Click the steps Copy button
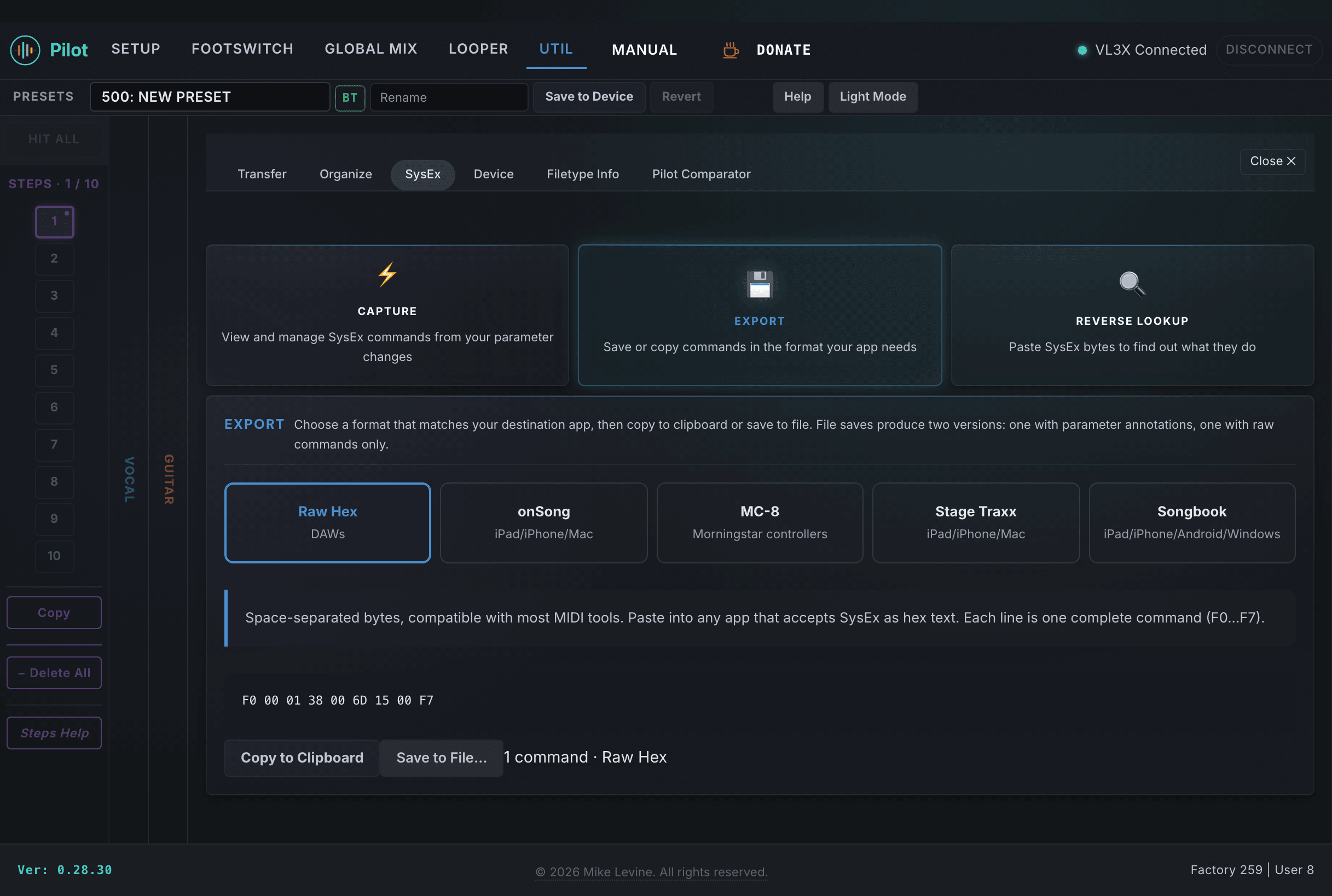1332x896 pixels. (54, 613)
